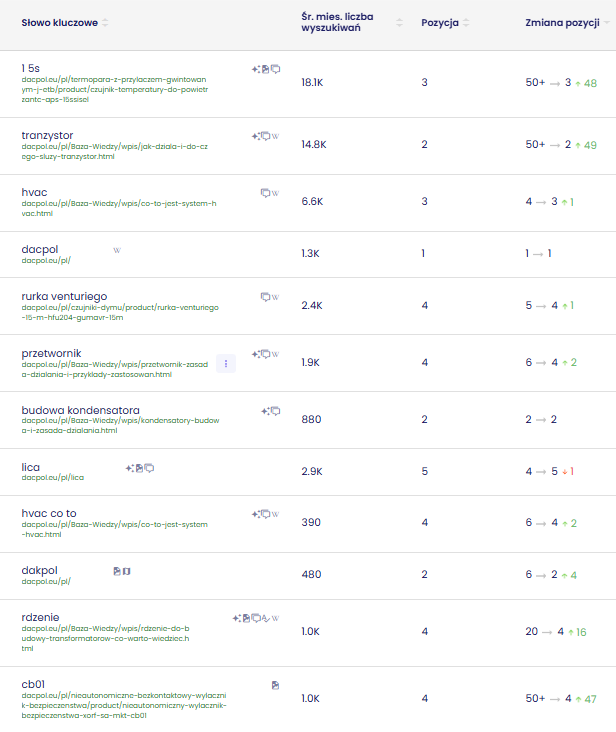Viewport: 616px width, 732px height.
Task: Click the sparkle icon in rdzenie row
Action: 236,618
